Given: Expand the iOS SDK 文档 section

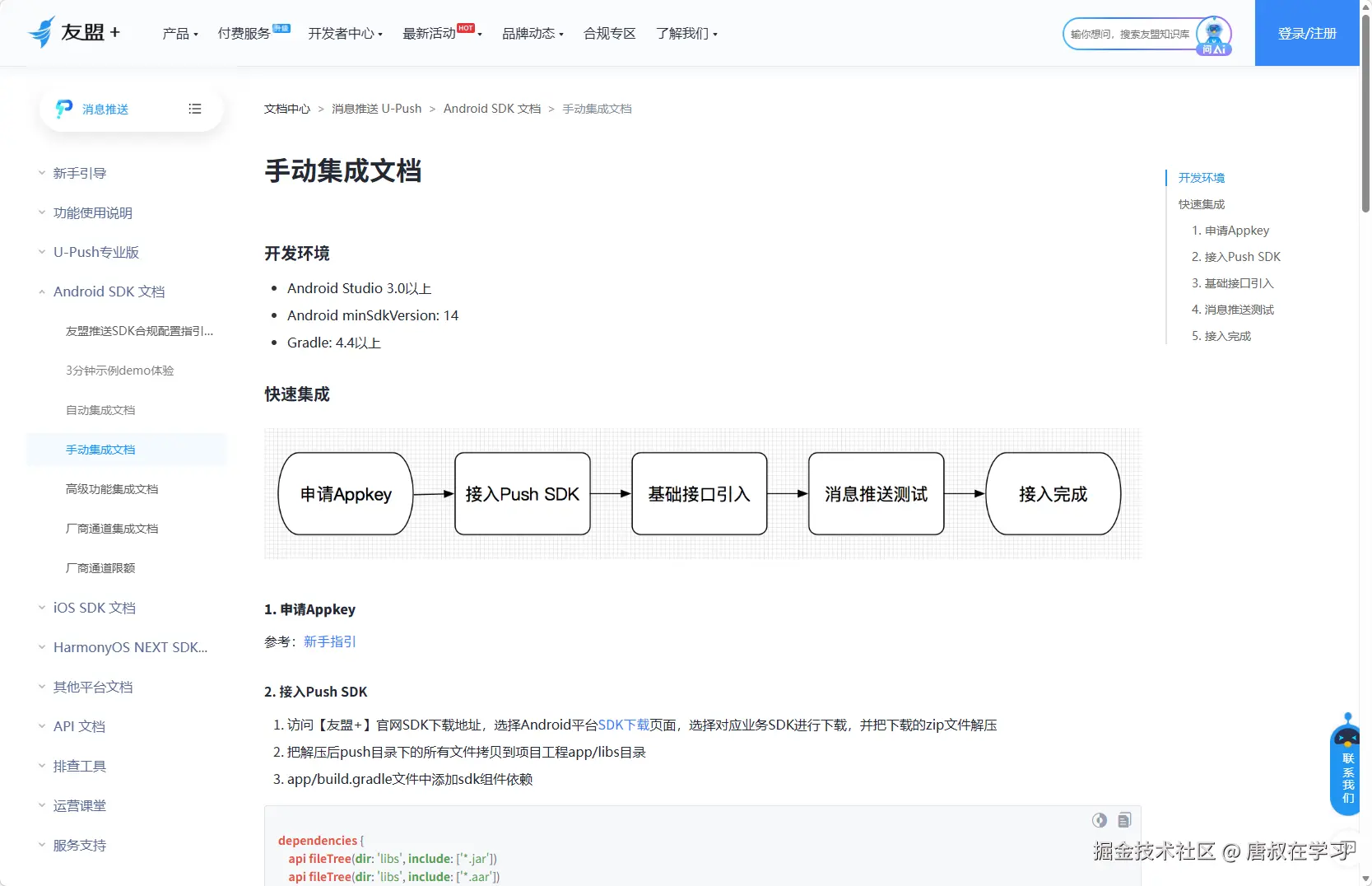Looking at the screenshot, I should (x=93, y=608).
